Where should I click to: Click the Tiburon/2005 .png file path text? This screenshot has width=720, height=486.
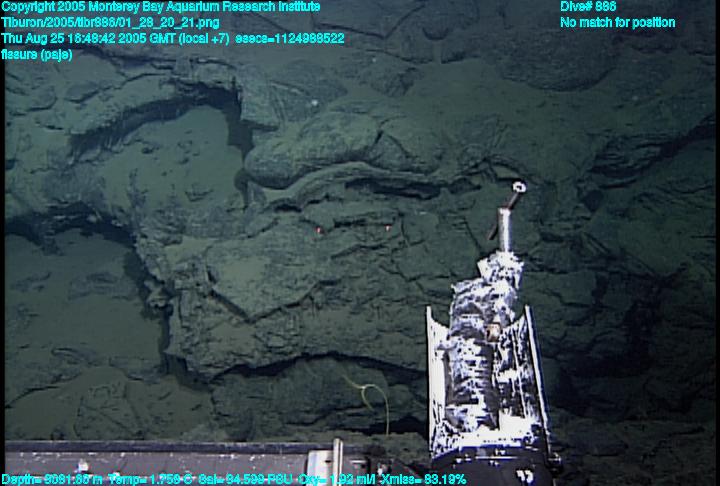tap(110, 23)
